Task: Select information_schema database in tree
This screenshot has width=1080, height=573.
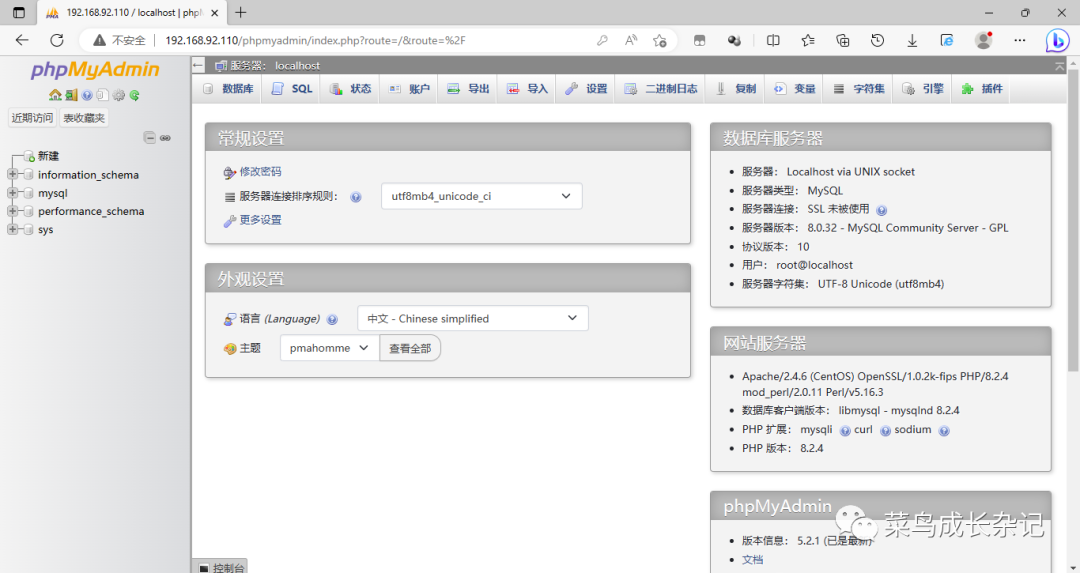Action: click(x=88, y=175)
